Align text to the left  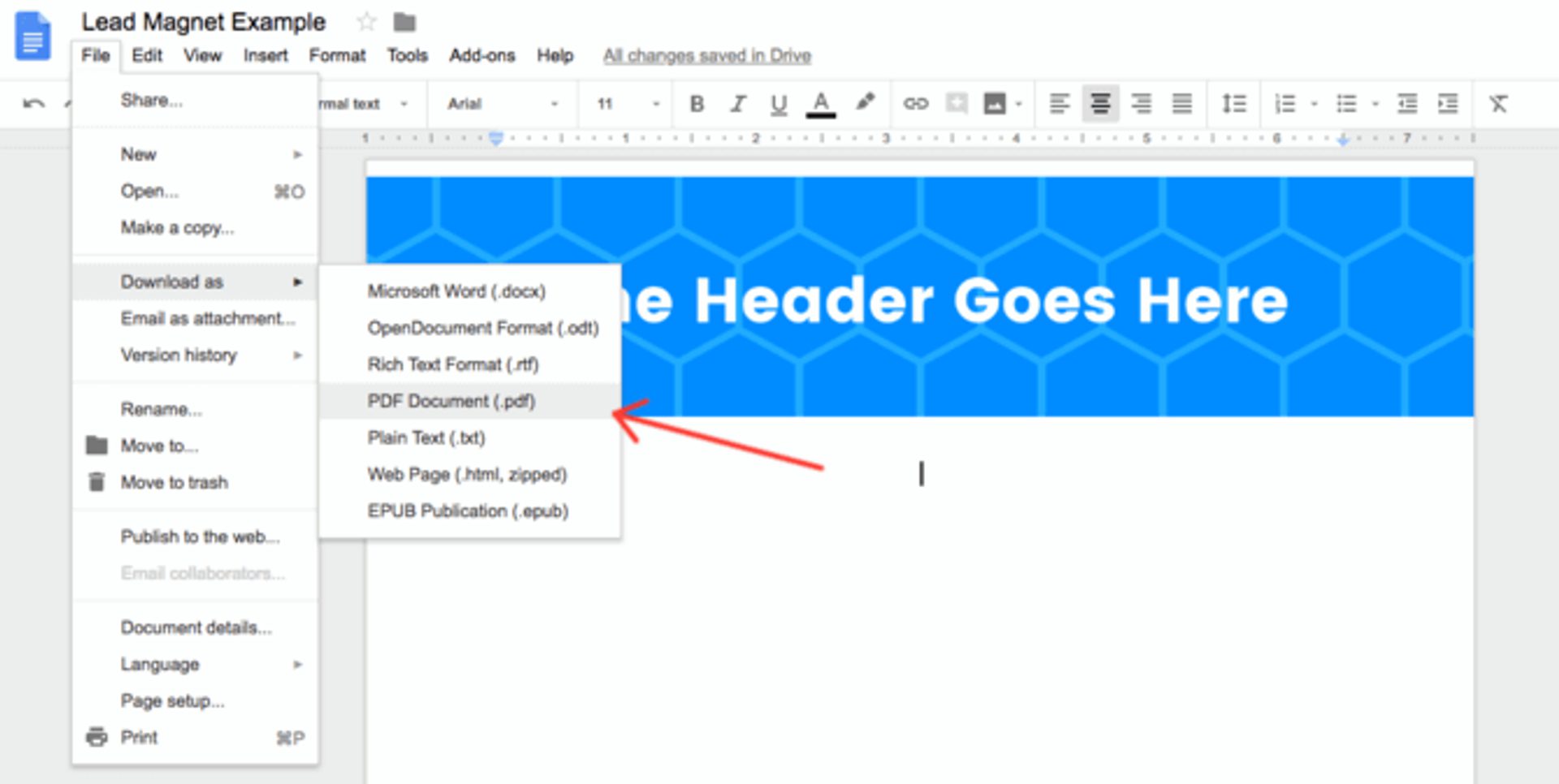click(x=1059, y=104)
